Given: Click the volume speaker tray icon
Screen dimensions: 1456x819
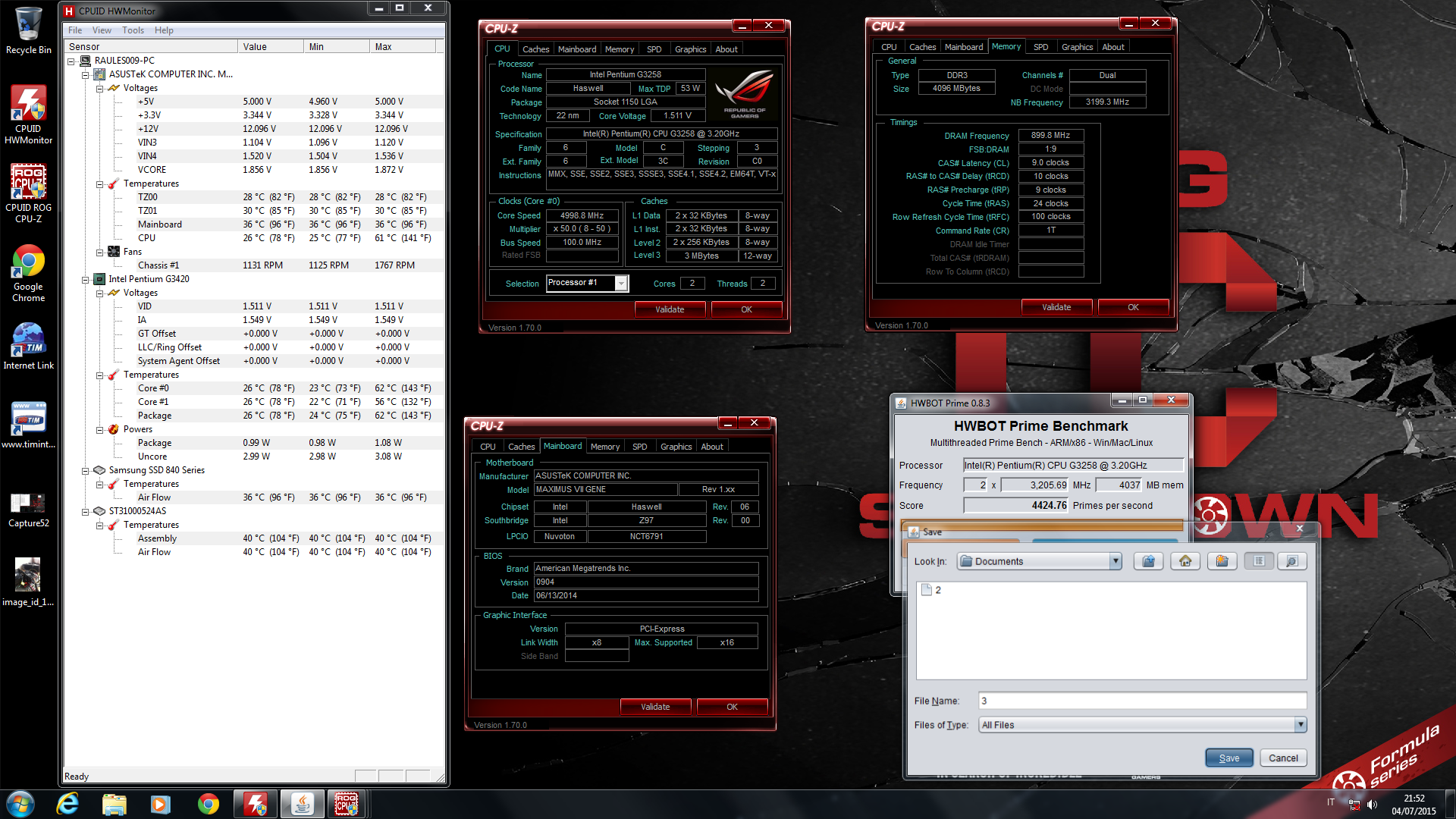Looking at the screenshot, I should [1372, 804].
